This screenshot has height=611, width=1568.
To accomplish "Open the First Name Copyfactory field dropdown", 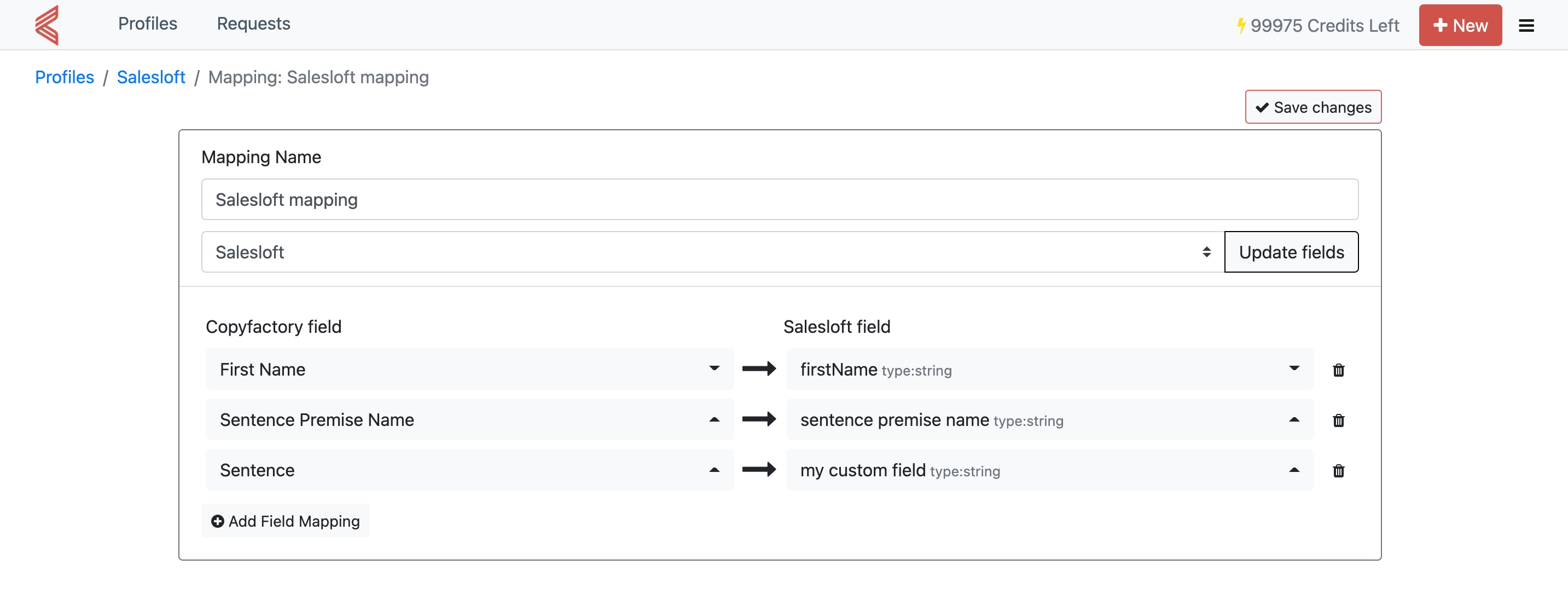I will click(469, 369).
